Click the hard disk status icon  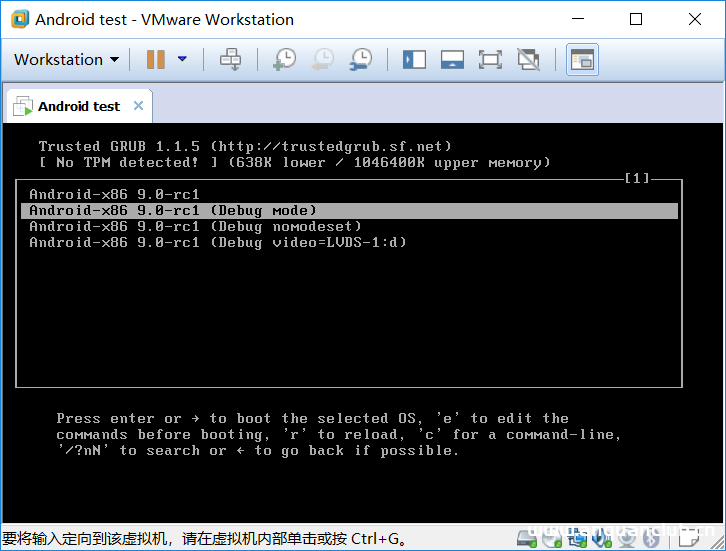(526, 538)
